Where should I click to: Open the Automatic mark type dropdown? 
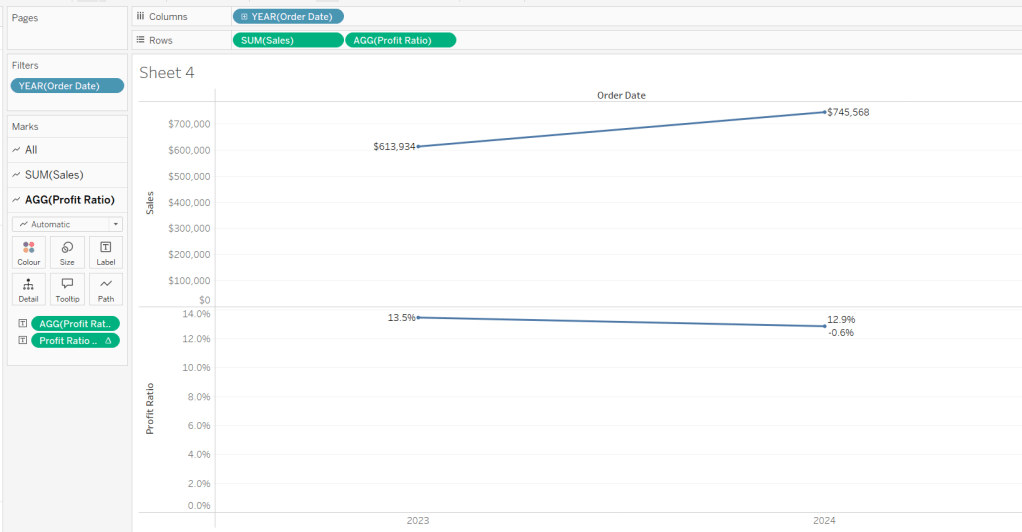tap(67, 224)
